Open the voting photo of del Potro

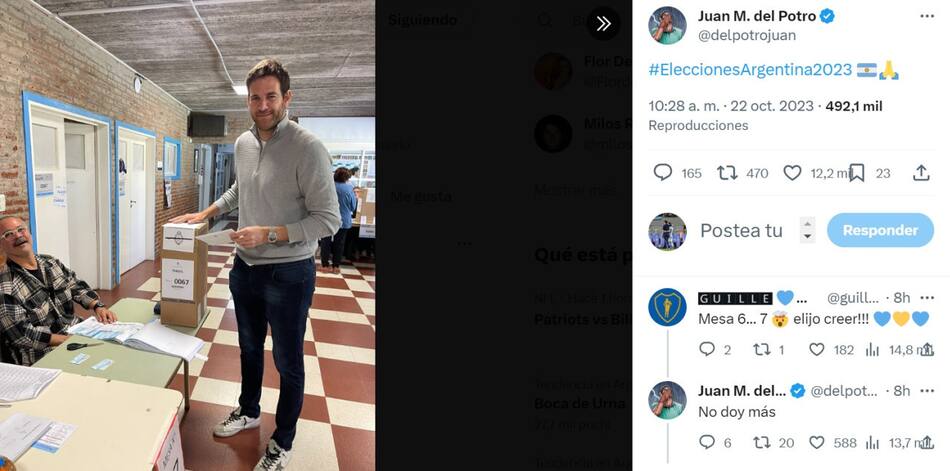coord(187,235)
